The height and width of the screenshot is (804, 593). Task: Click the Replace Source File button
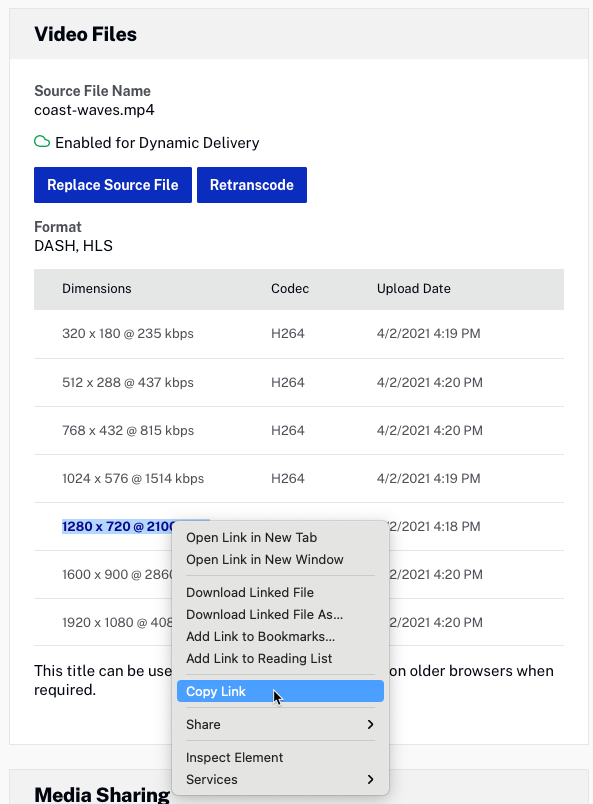113,185
